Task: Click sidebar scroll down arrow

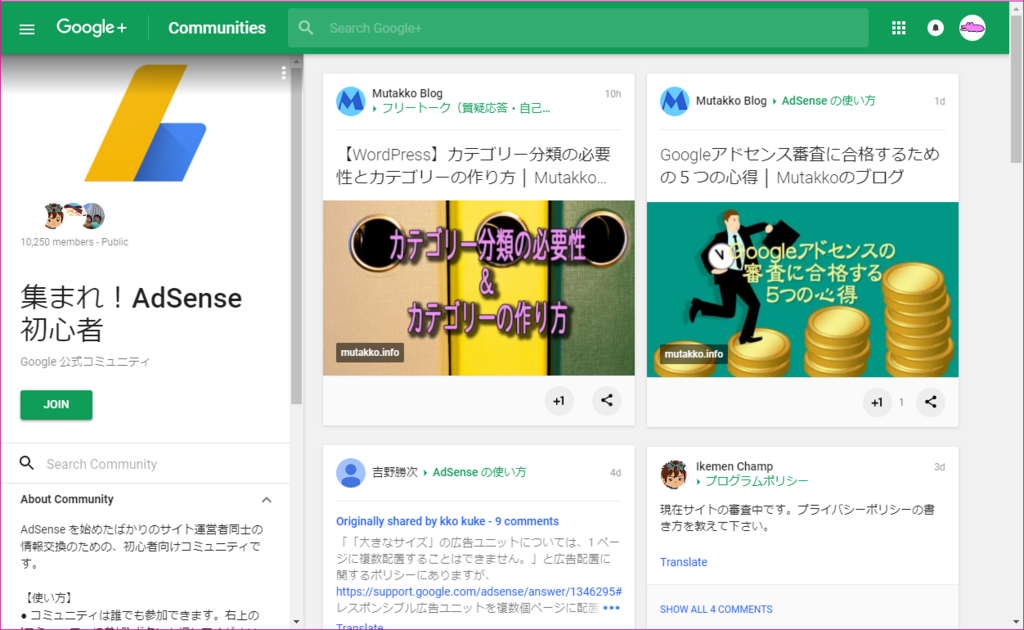Action: tap(296, 622)
